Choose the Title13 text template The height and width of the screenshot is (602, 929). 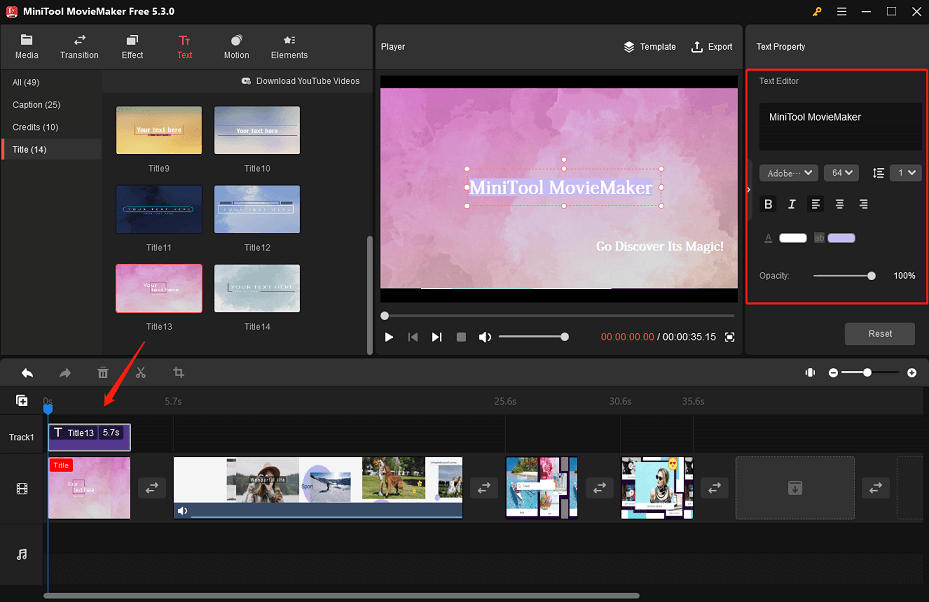coord(159,289)
